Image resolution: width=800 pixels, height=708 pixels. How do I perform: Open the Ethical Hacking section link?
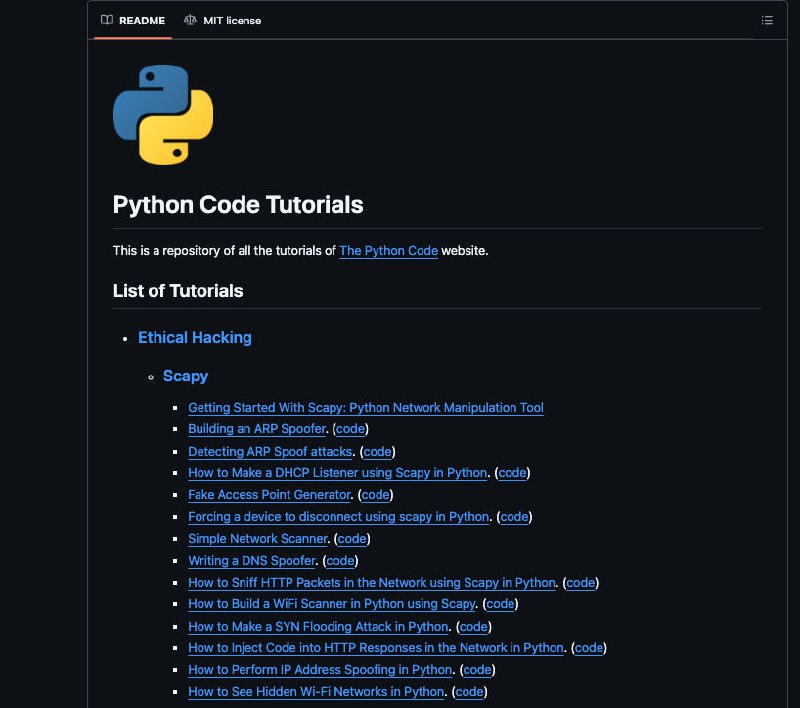click(194, 337)
